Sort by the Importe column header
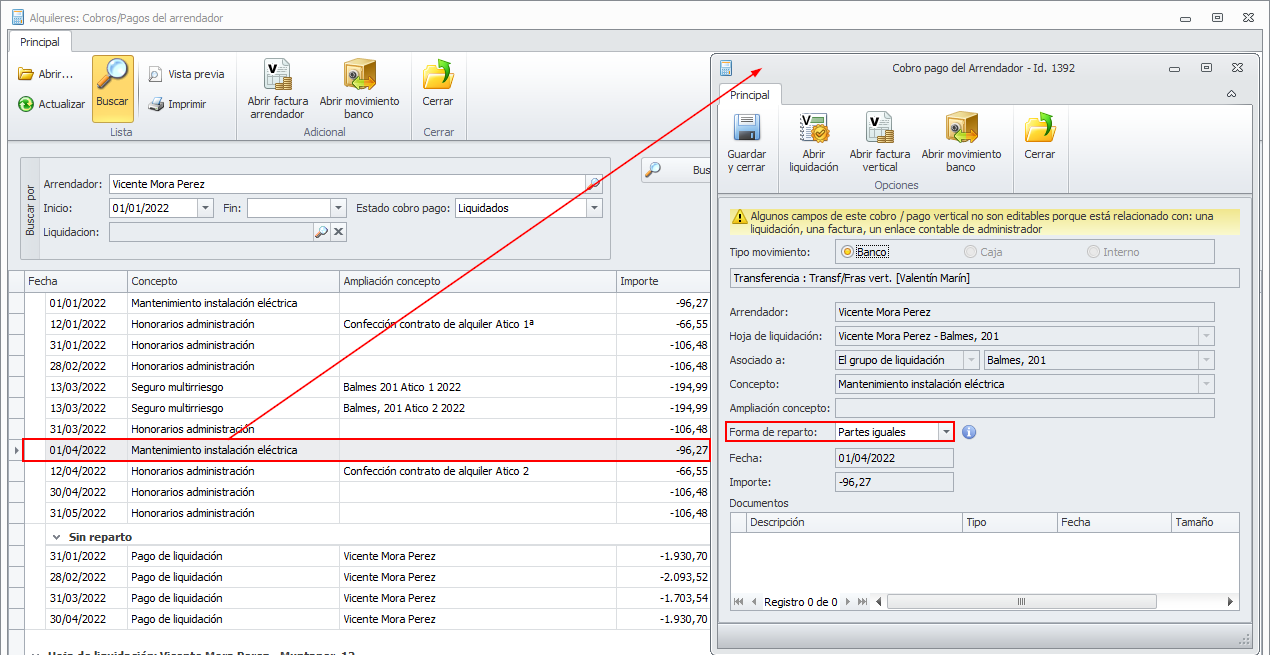Viewport: 1270px width, 655px height. (x=663, y=281)
